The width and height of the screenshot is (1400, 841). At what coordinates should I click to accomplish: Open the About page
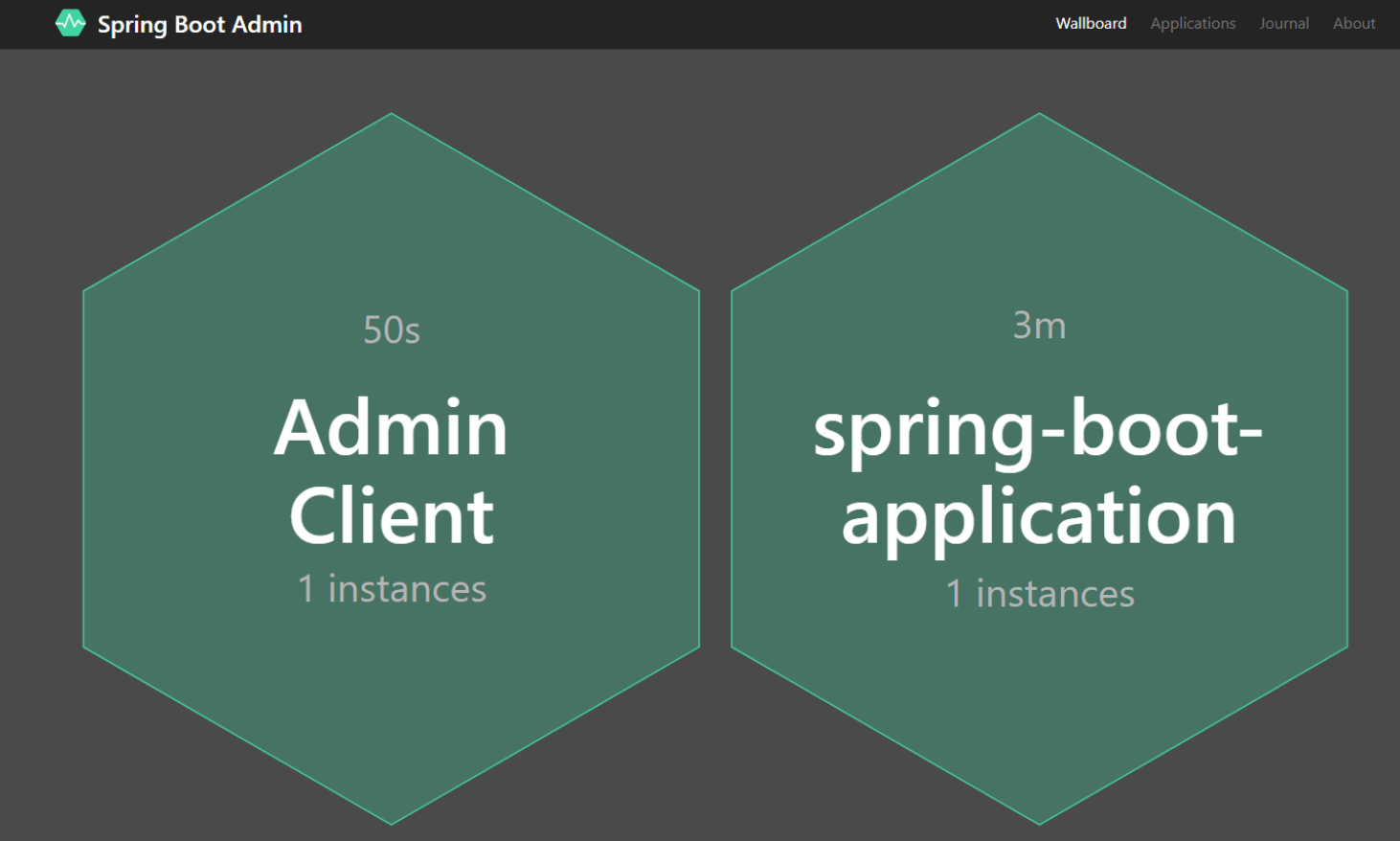point(1354,23)
